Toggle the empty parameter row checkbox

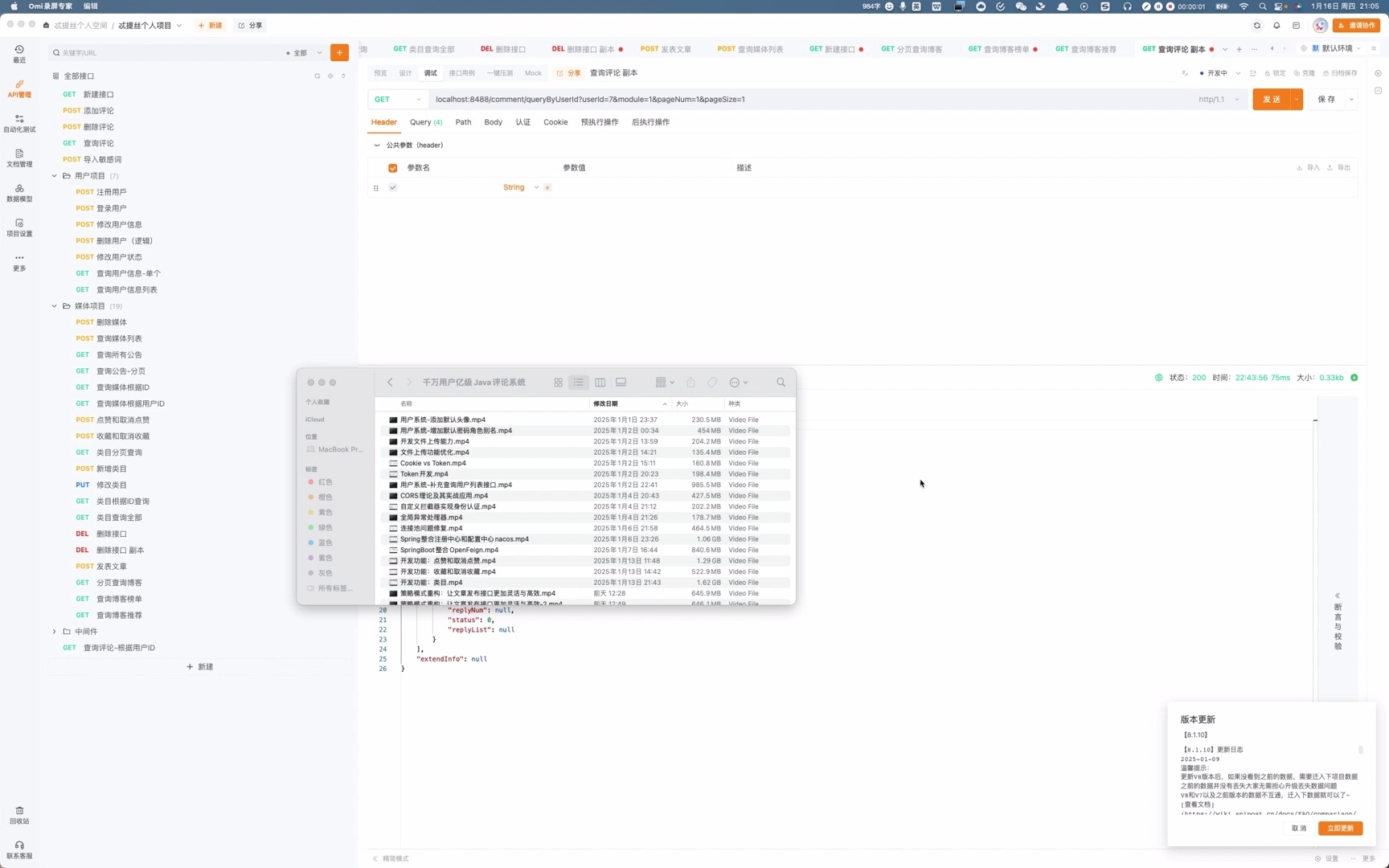393,187
